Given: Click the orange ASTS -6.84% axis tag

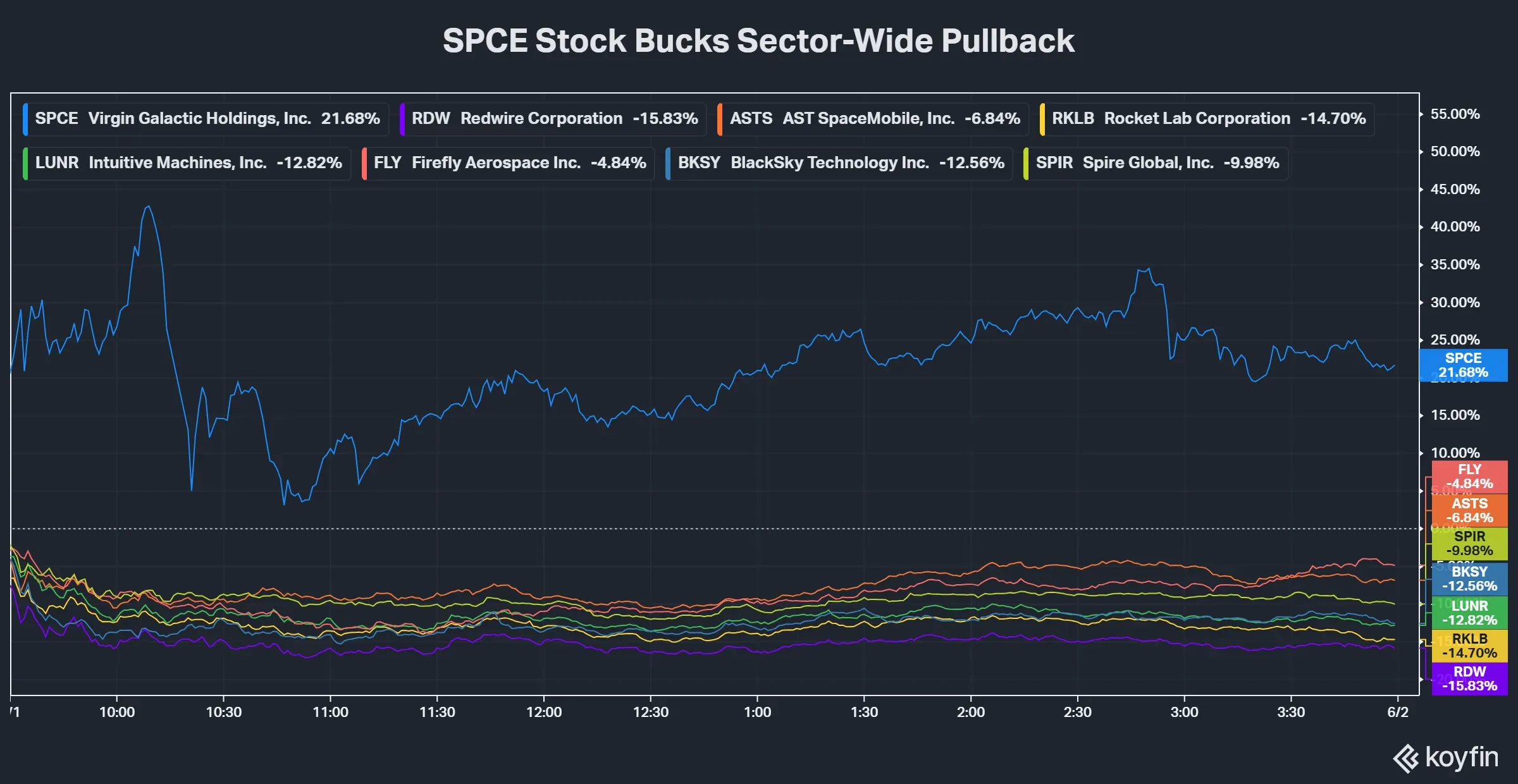Looking at the screenshot, I should [x=1469, y=511].
